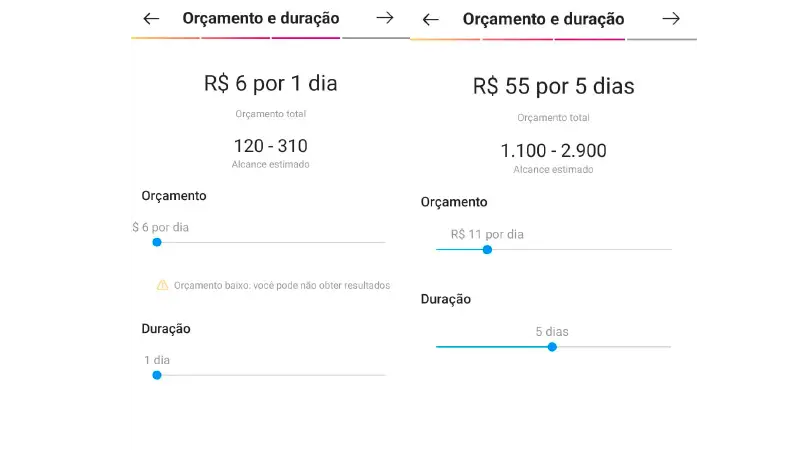Tap the back arrow on the right screen

[x=431, y=19]
